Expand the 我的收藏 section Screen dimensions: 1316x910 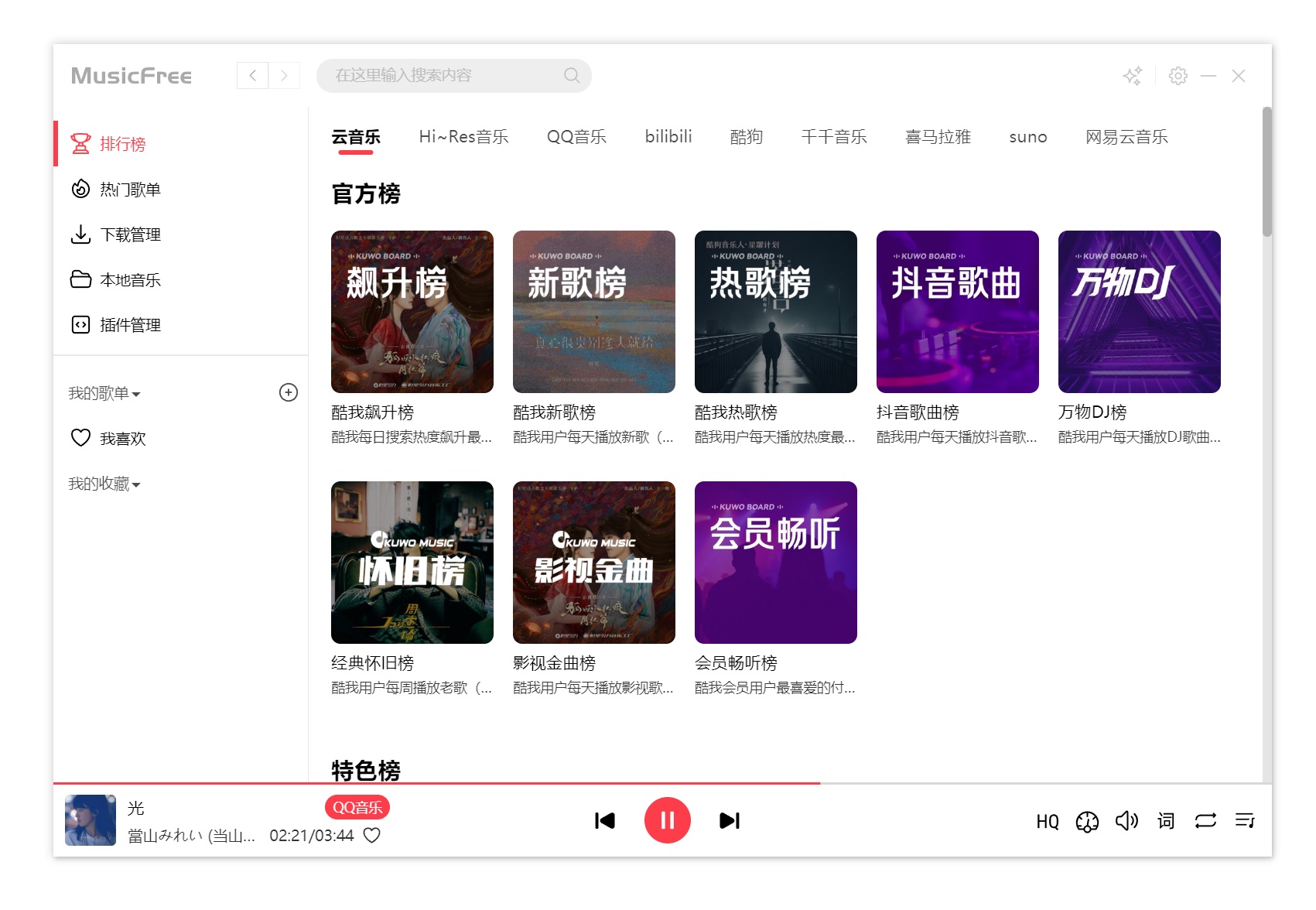tap(104, 484)
